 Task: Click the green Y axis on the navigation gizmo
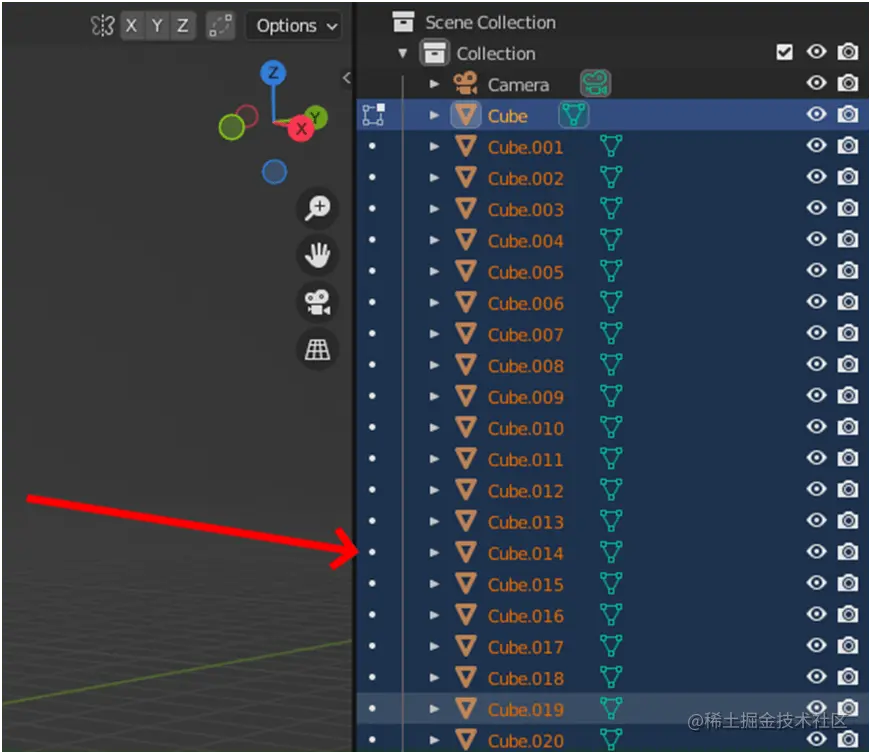click(x=317, y=116)
